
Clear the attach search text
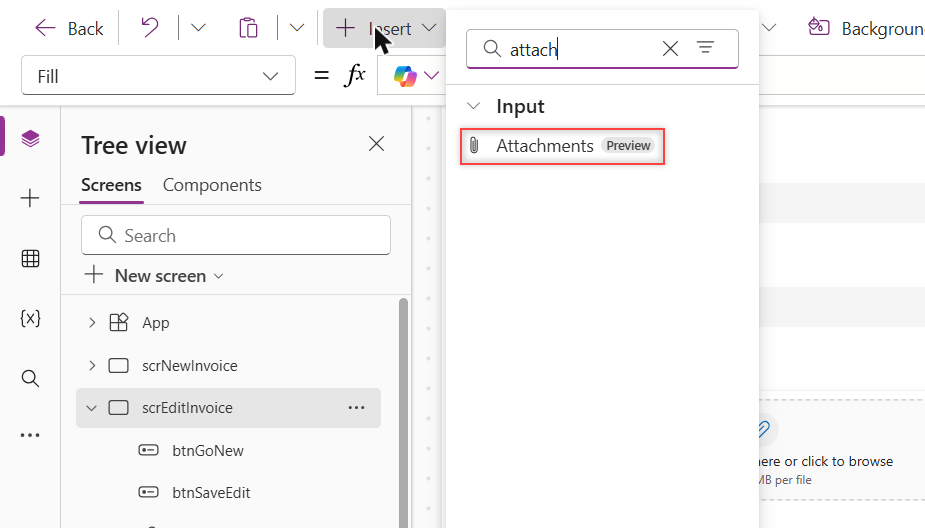pyautogui.click(x=670, y=48)
